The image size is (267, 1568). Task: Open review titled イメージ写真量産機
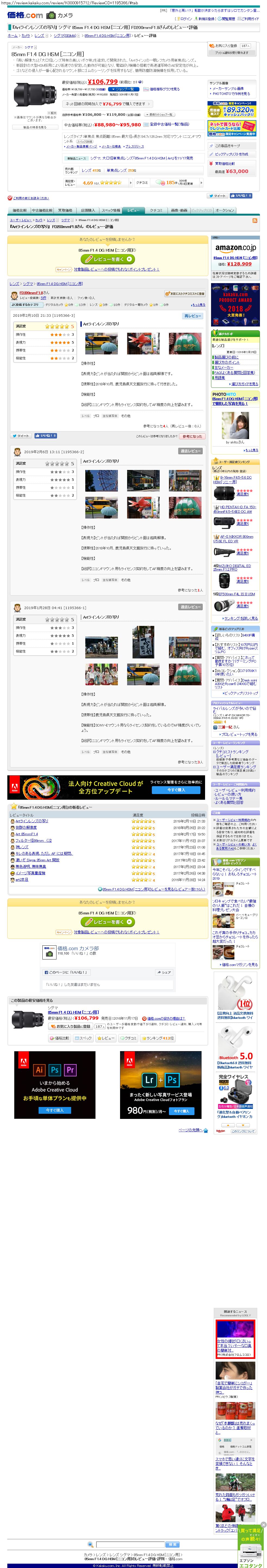coord(30,873)
